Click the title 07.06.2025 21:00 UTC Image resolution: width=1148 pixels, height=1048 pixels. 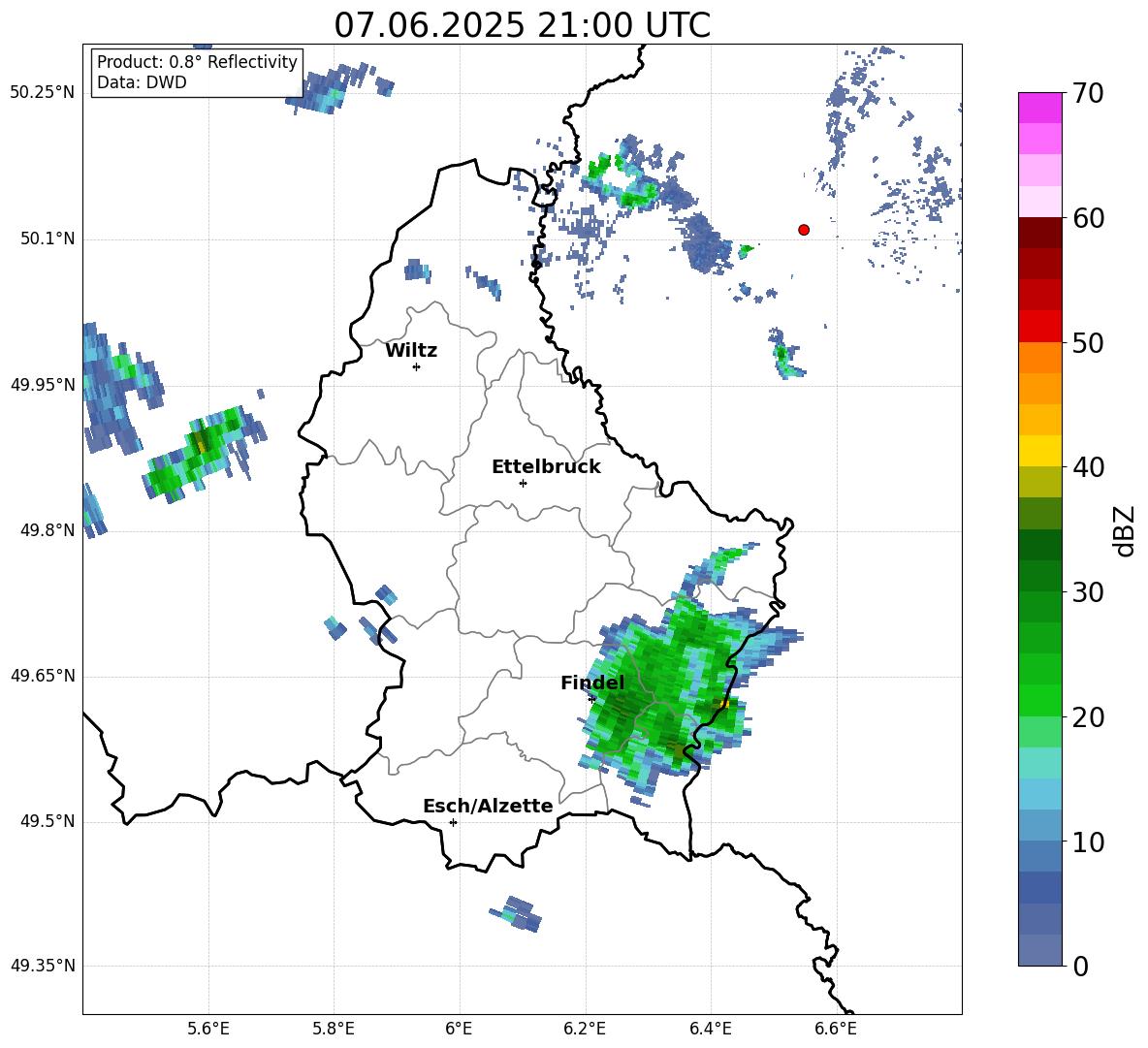click(x=522, y=25)
